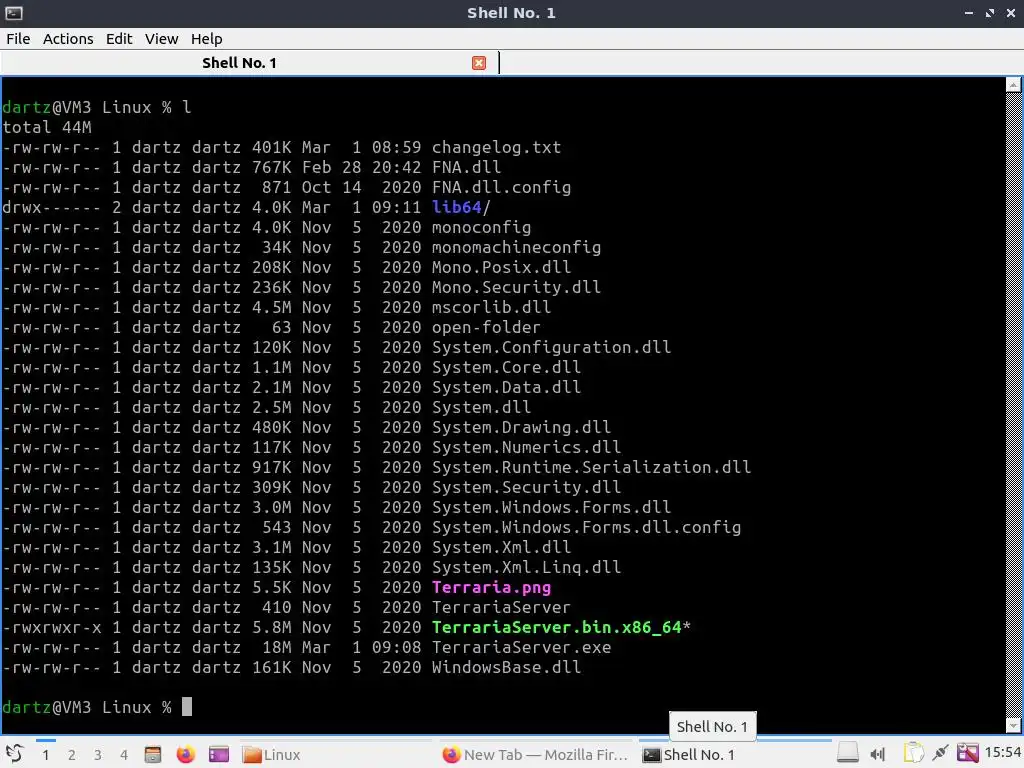This screenshot has width=1024, height=768.
Task: Click the System.Data.dll file name
Action: coord(506,387)
